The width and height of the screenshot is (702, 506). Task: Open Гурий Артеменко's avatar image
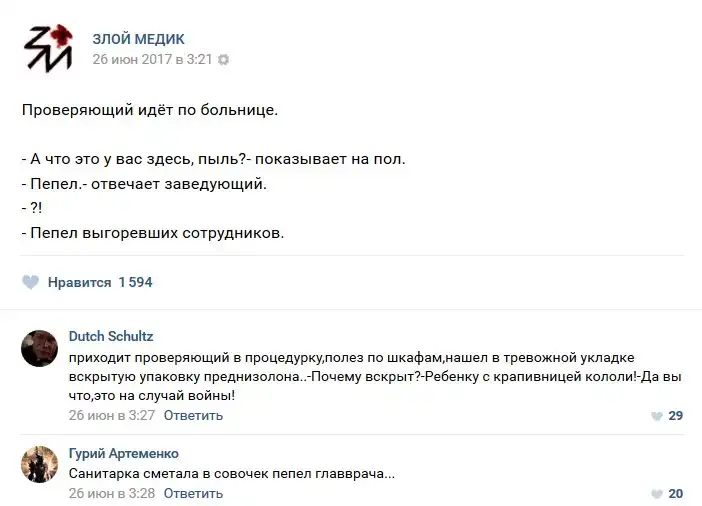(40, 464)
